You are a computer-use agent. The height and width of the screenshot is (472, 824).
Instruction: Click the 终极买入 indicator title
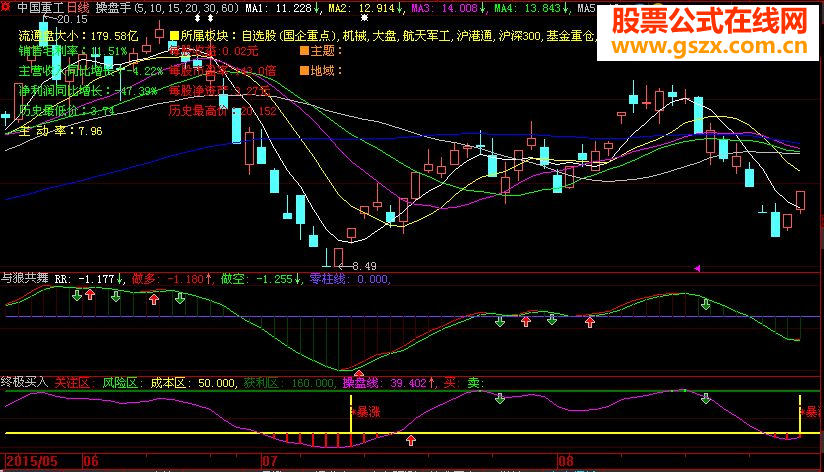tap(24, 382)
